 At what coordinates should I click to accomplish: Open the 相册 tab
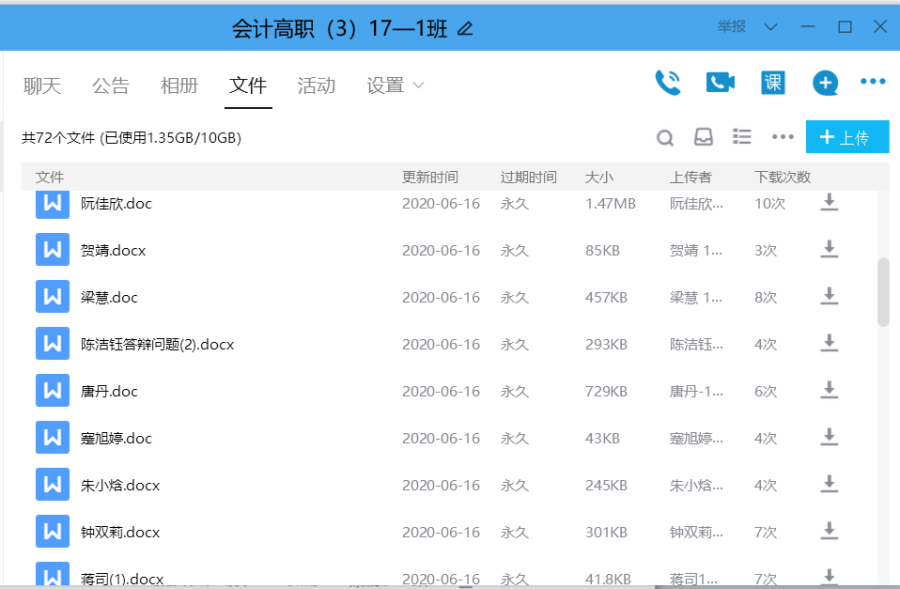[179, 86]
